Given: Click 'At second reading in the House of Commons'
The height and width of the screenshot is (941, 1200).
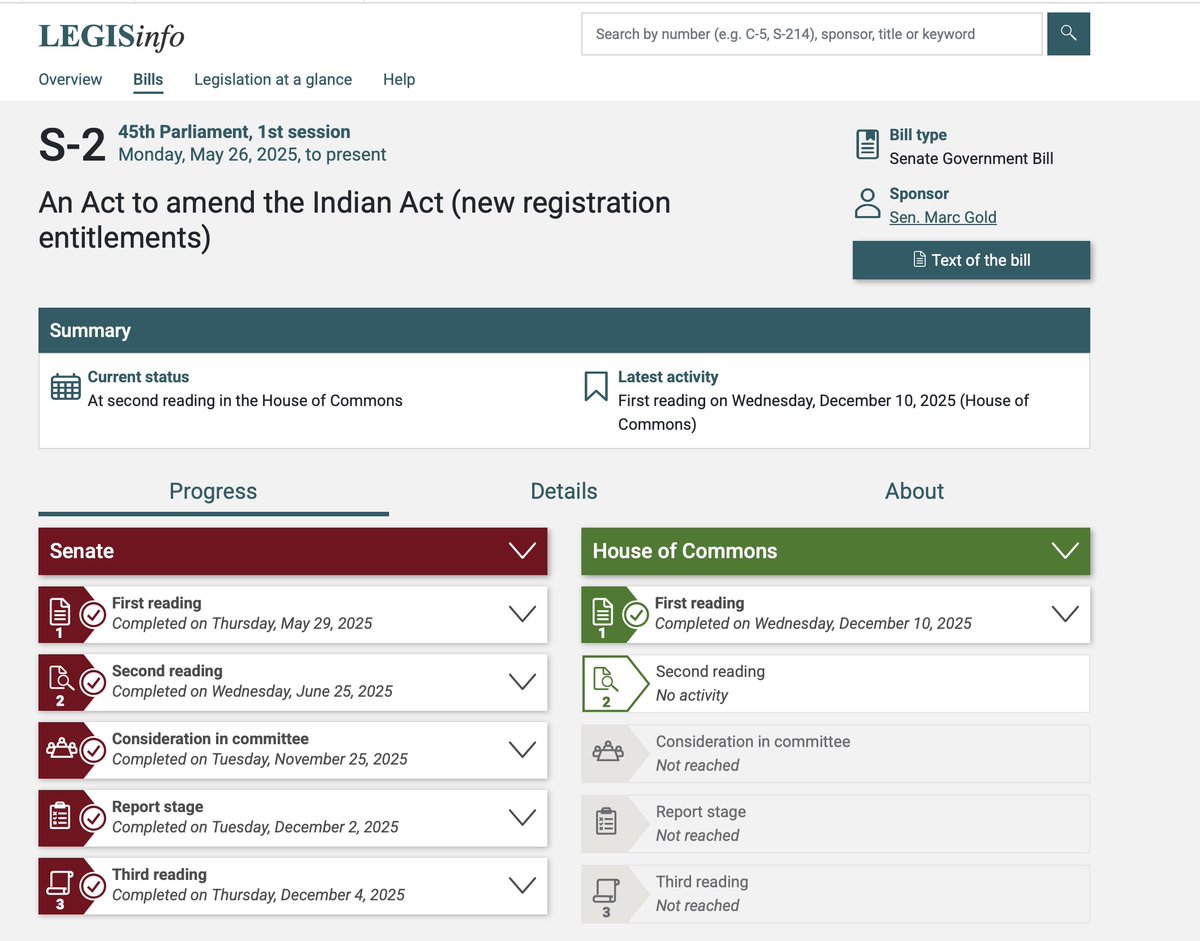Looking at the screenshot, I should point(245,400).
